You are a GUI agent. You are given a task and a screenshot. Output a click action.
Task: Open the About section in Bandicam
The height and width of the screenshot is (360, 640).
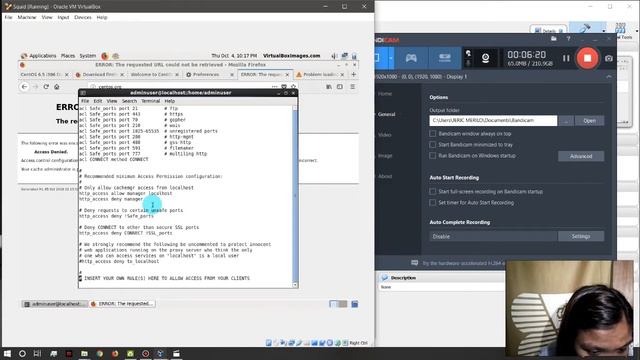pos(385,176)
